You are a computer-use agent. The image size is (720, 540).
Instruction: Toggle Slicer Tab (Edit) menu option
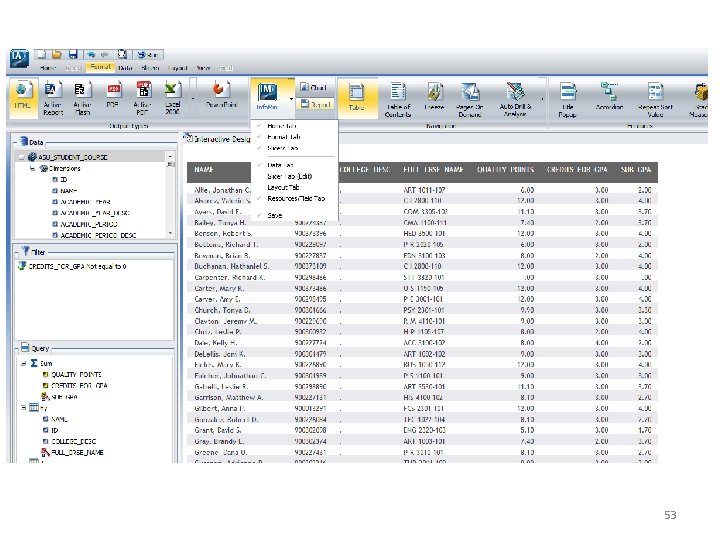294,176
